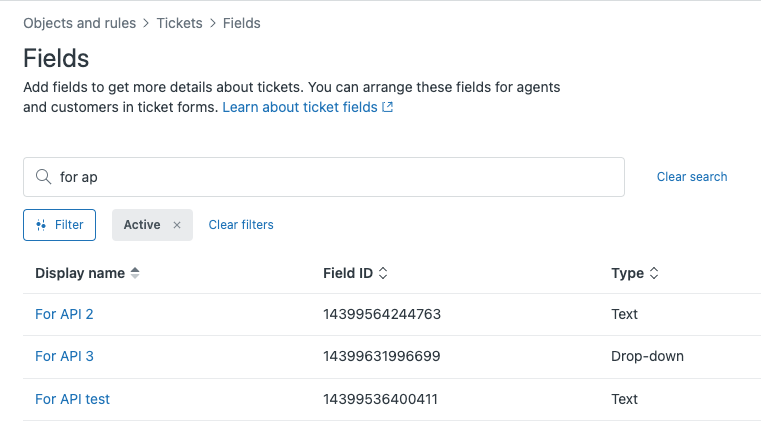
Task: Select the Active filter chip label
Action: 142,225
